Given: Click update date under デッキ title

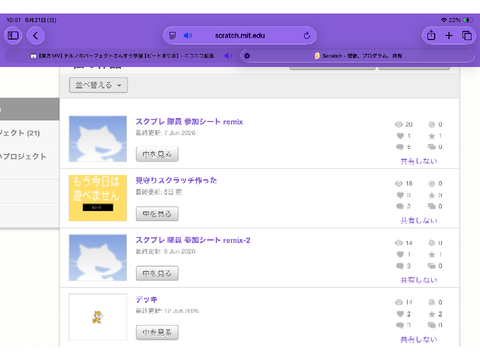Looking at the screenshot, I should pyautogui.click(x=167, y=311).
